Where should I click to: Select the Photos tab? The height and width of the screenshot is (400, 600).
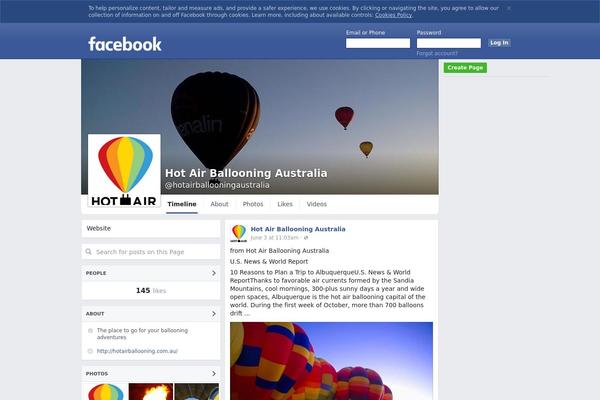click(x=253, y=204)
